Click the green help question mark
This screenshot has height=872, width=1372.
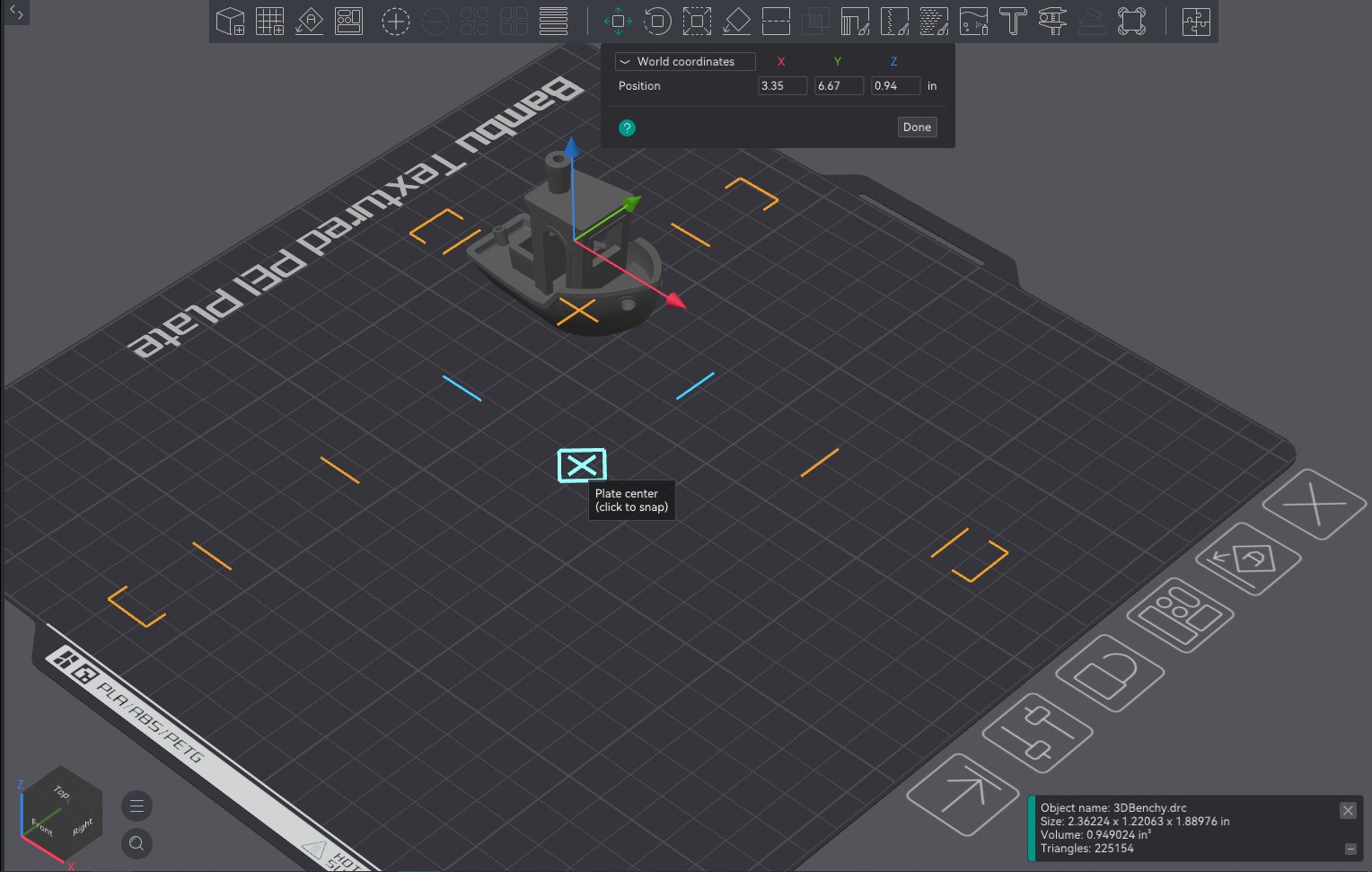click(627, 128)
